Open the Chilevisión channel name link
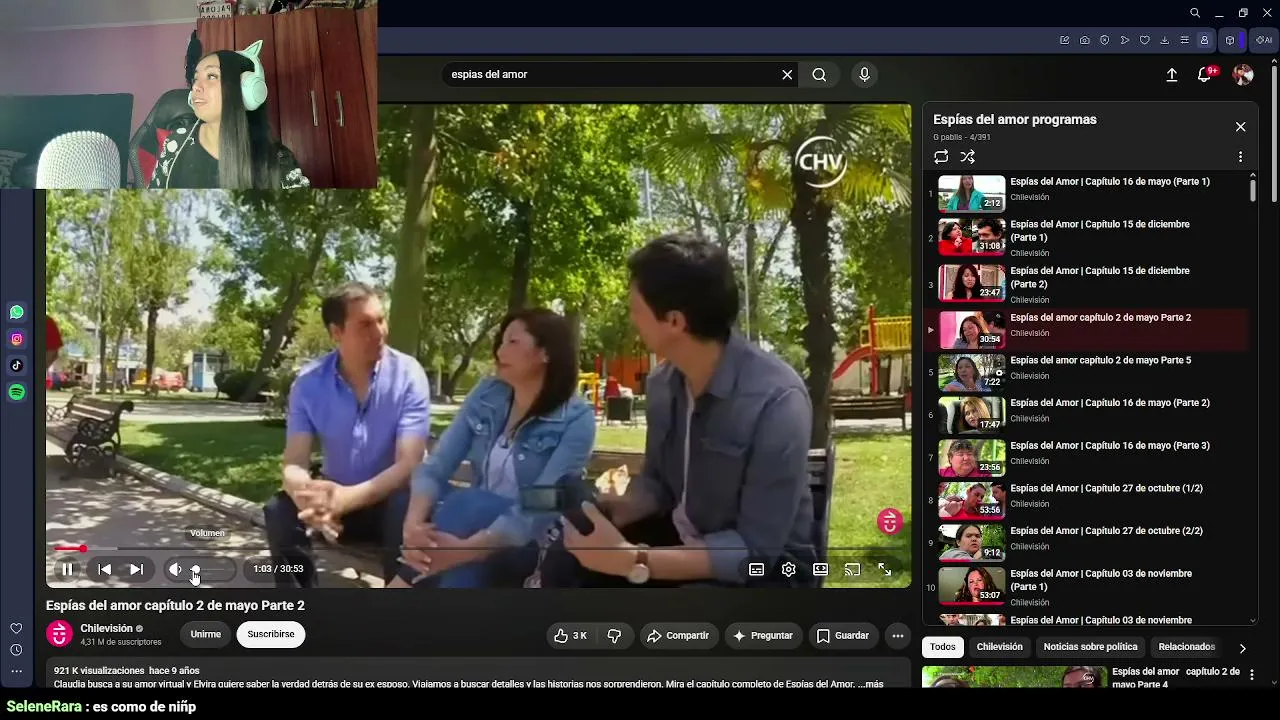 point(107,628)
